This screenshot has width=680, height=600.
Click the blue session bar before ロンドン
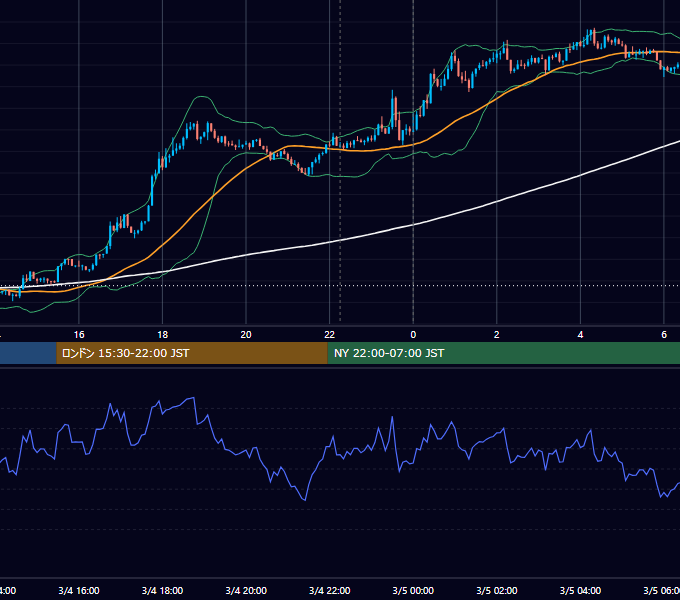pos(28,353)
